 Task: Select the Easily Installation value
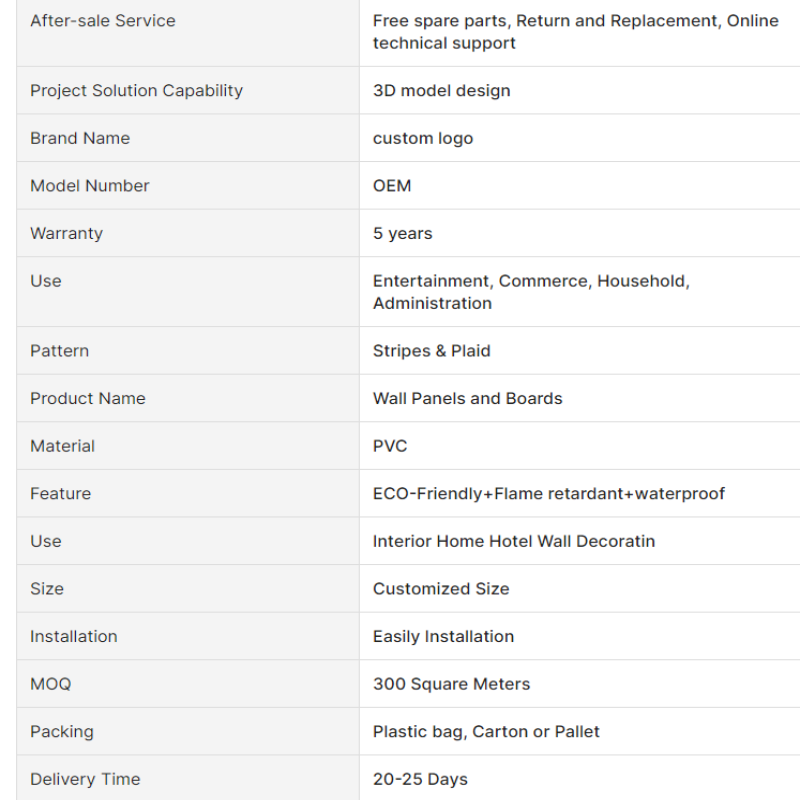pos(443,636)
